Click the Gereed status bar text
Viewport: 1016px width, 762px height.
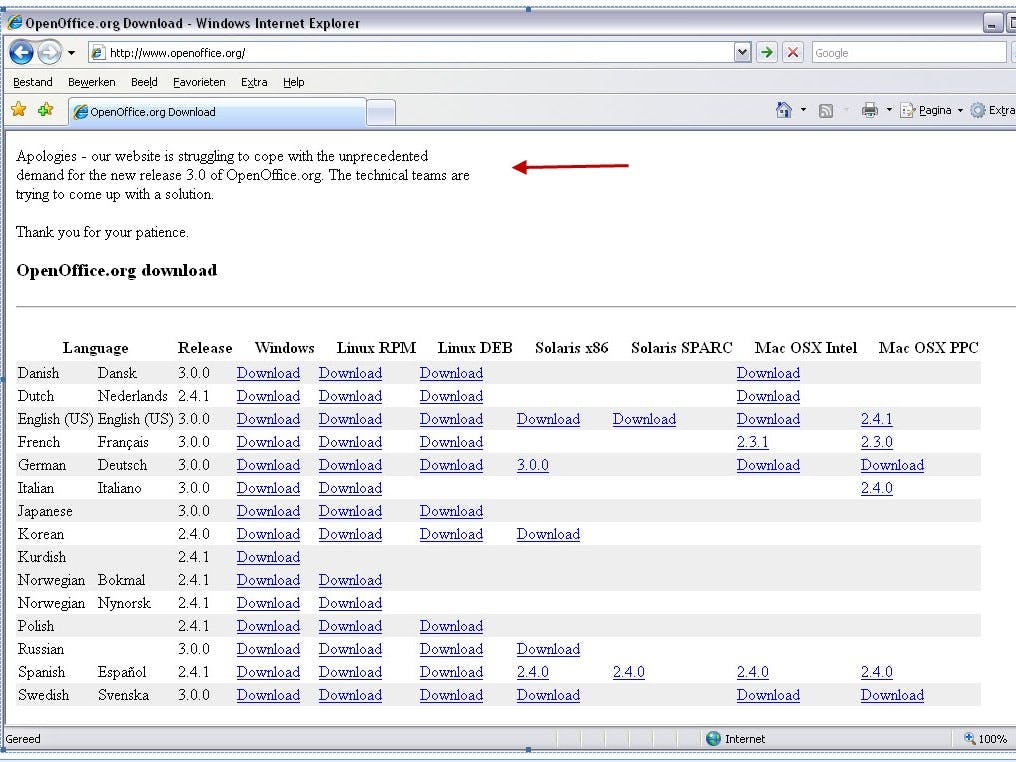coord(23,739)
